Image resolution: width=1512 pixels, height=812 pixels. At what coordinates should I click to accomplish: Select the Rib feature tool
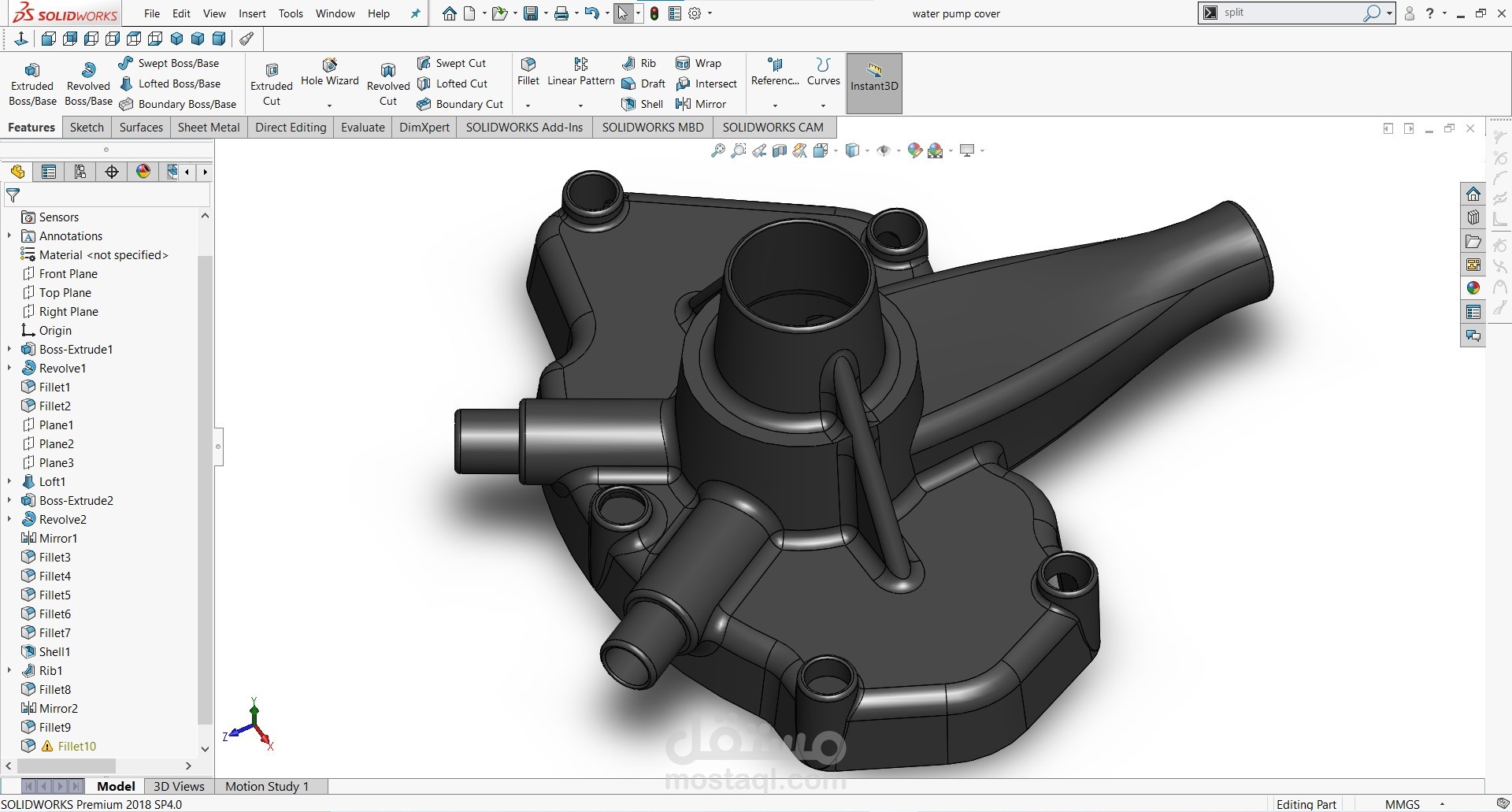pos(639,63)
